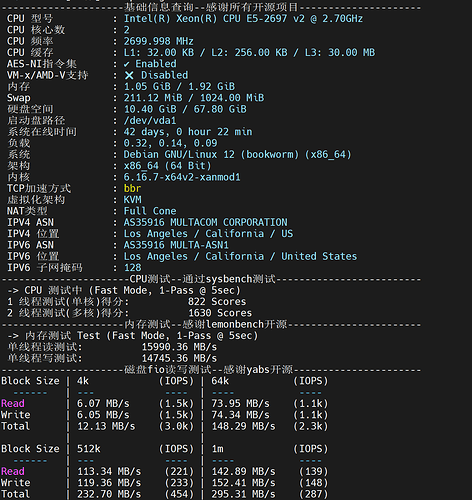The height and width of the screenshot is (500, 472).
Task: Click 1m total '295.31 MB/s'
Action: [x=243, y=494]
